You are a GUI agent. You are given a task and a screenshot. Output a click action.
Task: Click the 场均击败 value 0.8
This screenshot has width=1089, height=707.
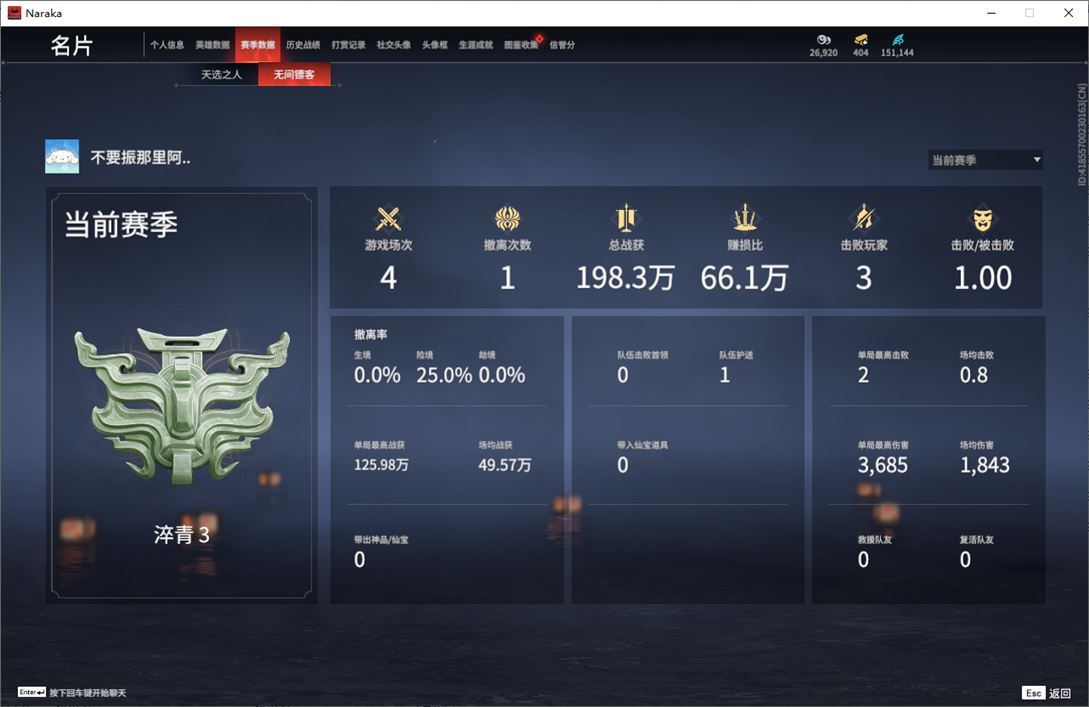(x=974, y=376)
